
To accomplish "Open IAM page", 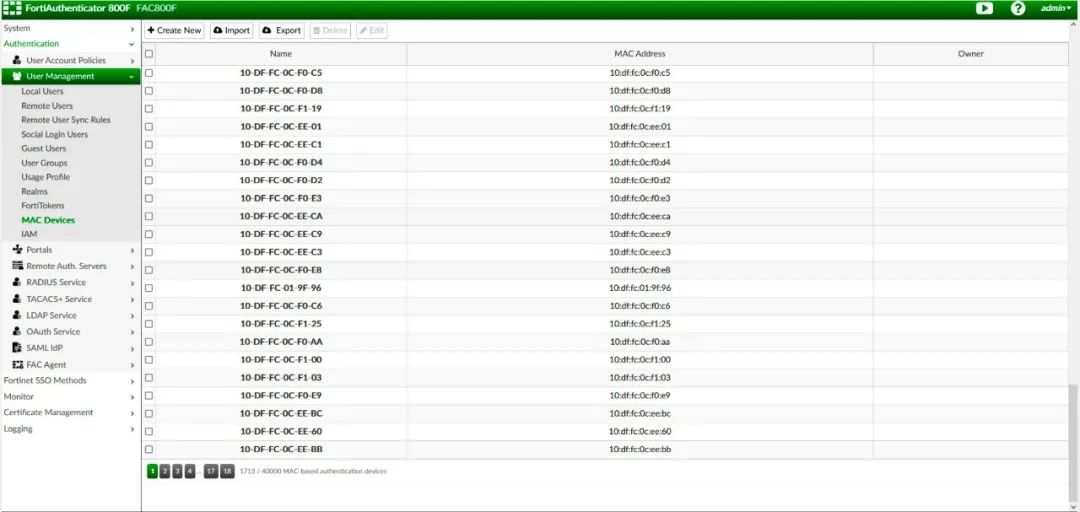I will coord(29,234).
